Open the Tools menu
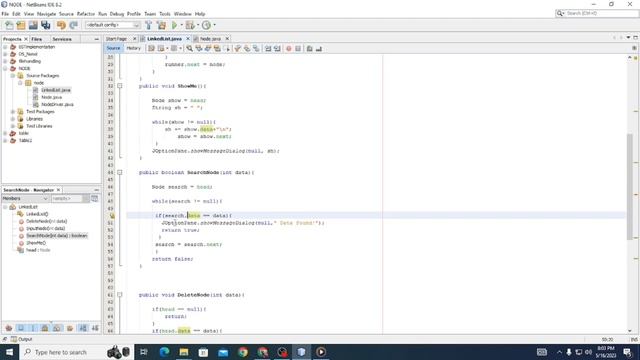 [x=165, y=14]
